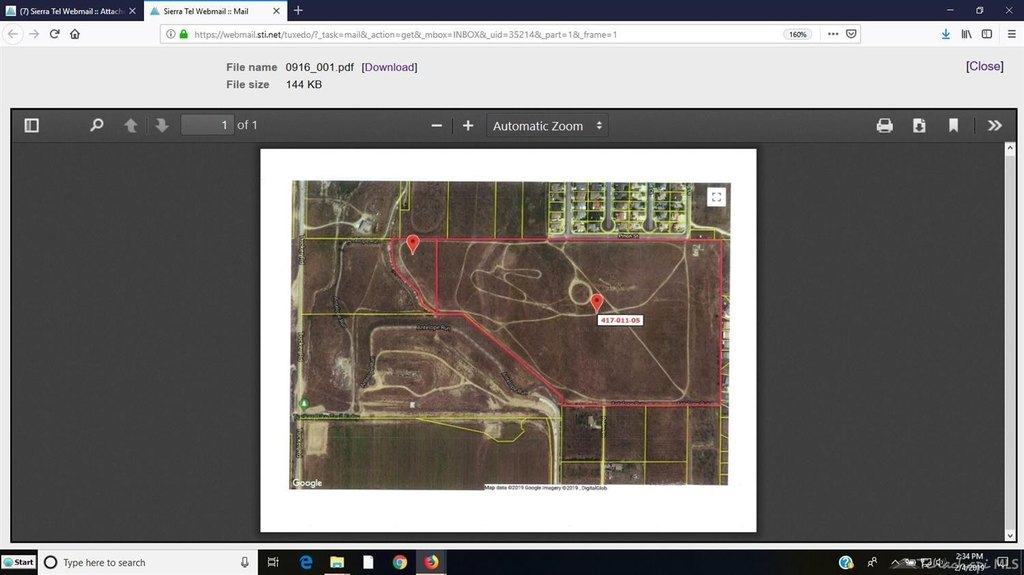Click the Close link

pyautogui.click(x=984, y=66)
